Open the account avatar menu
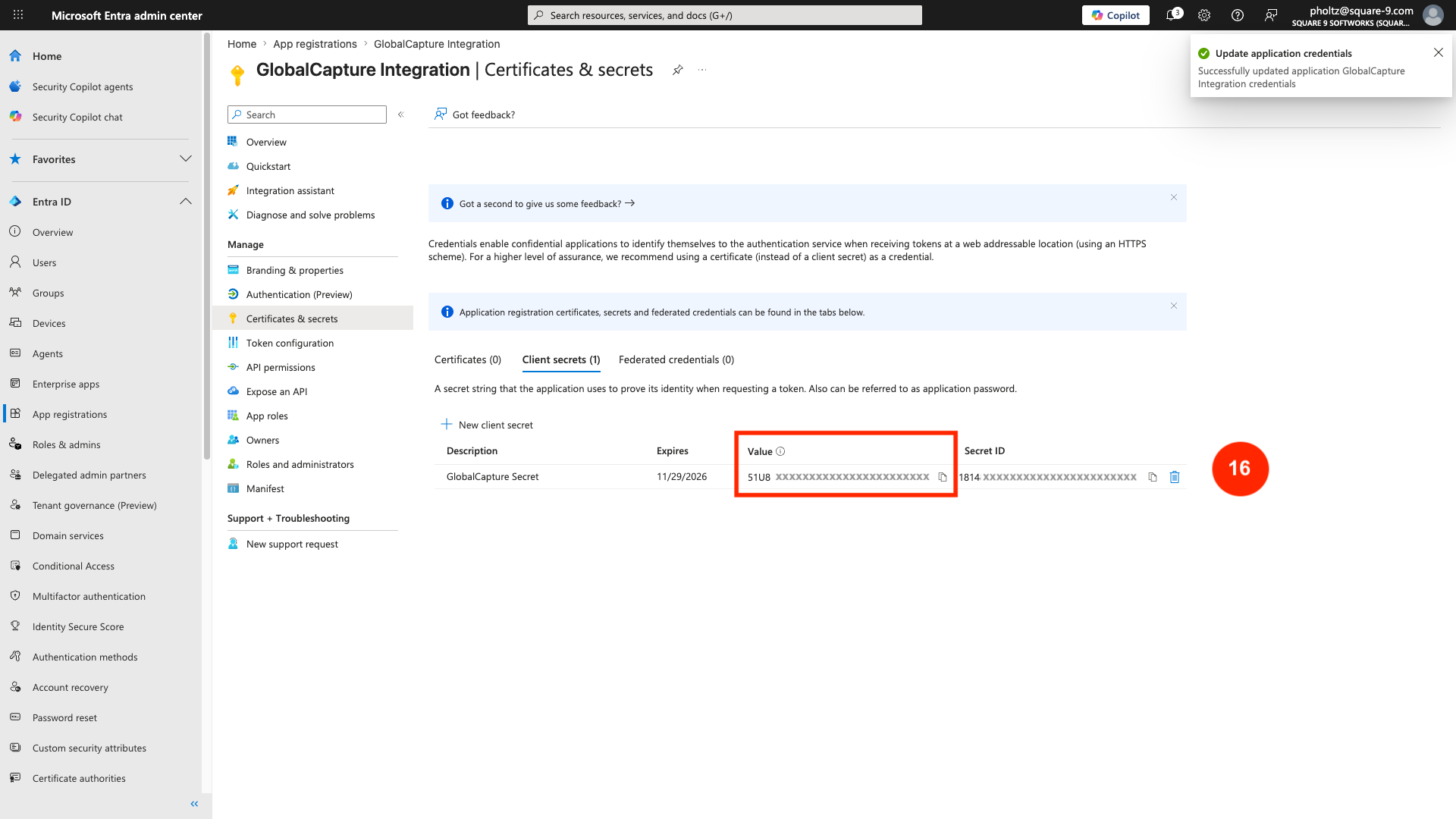This screenshot has width=1456, height=819. (x=1432, y=15)
